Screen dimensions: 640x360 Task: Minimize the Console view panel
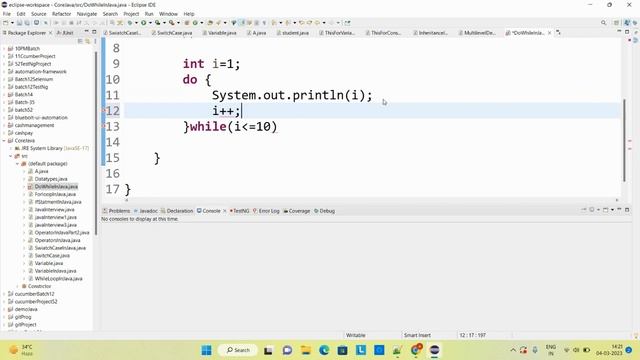point(619,210)
